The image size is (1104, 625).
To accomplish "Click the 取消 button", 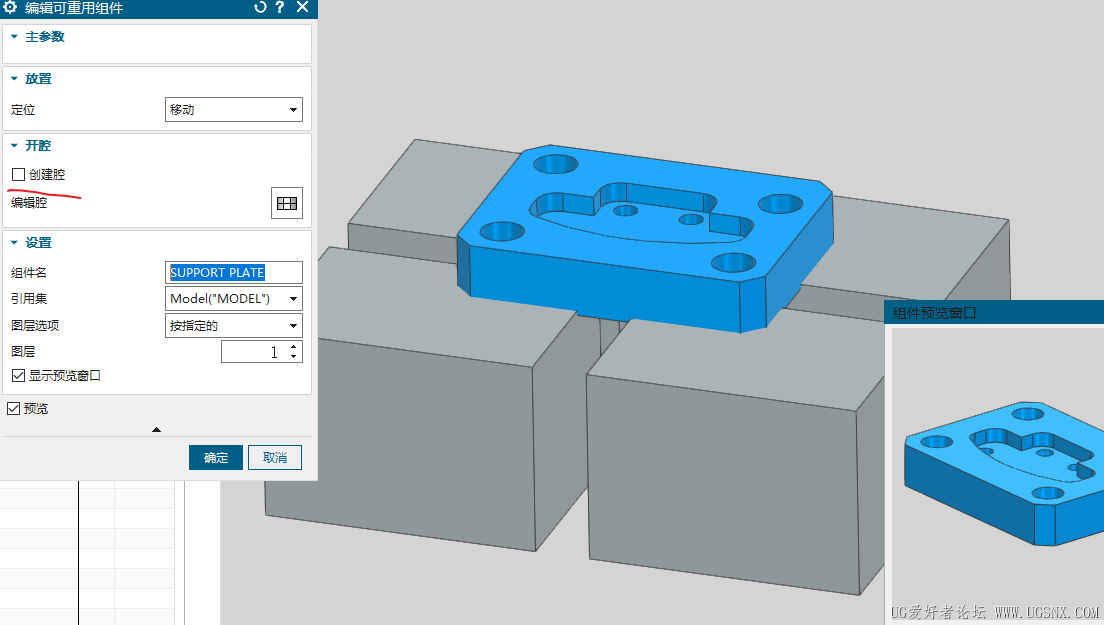I will 275,457.
